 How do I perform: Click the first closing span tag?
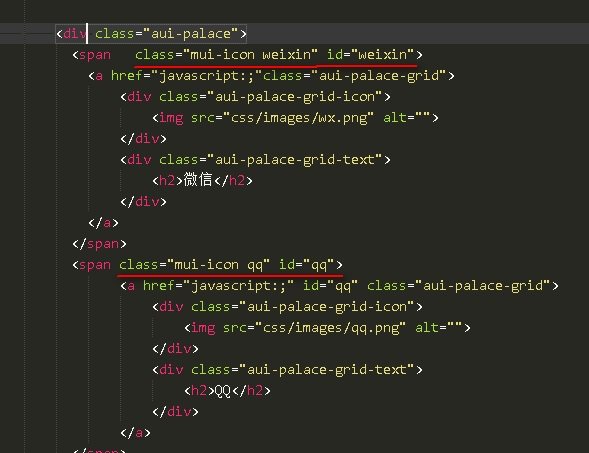pos(100,244)
